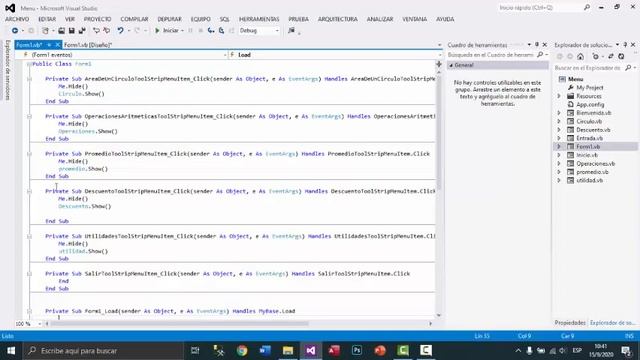
Task: Click the Quick Launch search magnifier icon
Action: 587,7
